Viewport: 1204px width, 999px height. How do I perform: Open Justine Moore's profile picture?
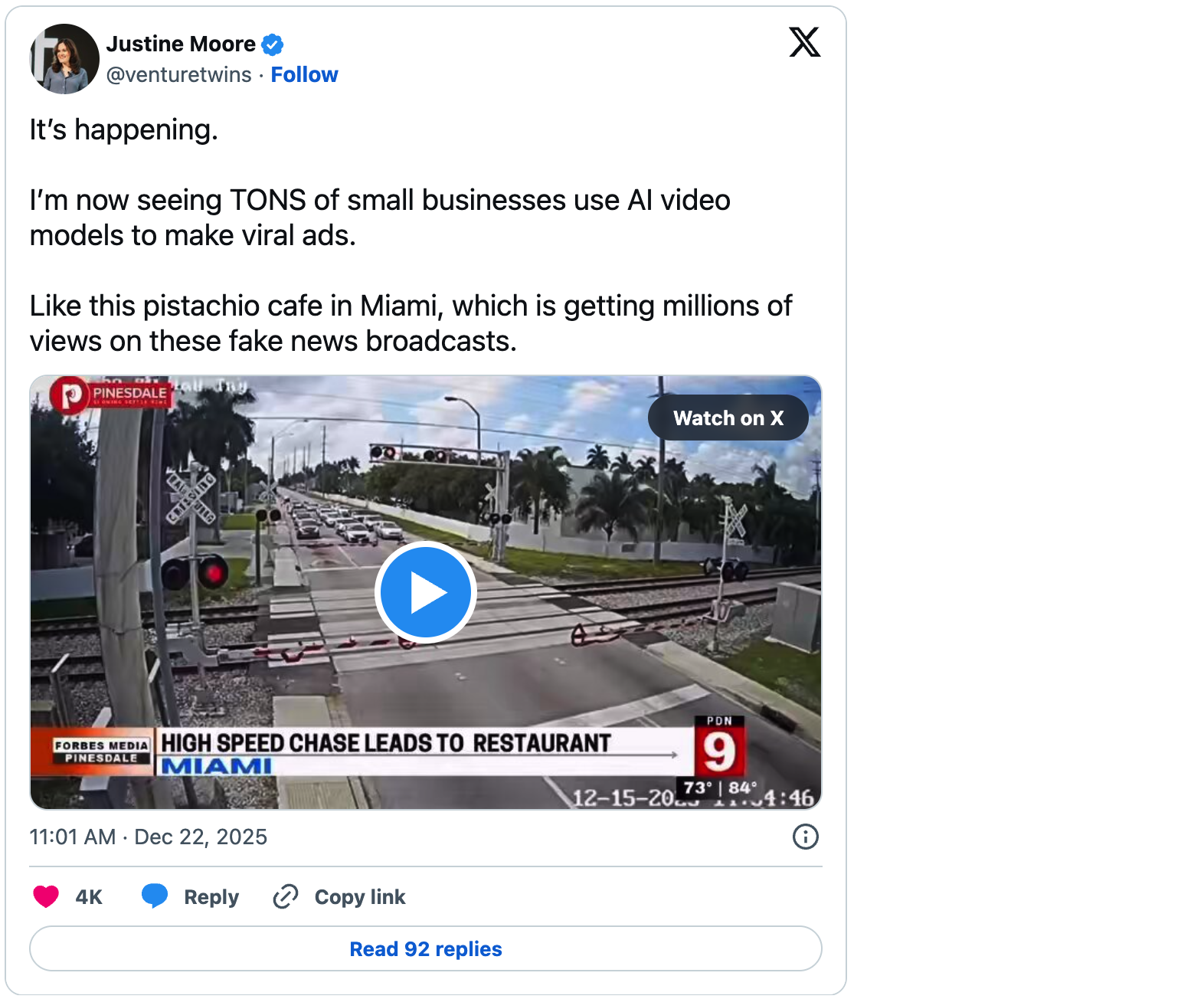tap(64, 59)
